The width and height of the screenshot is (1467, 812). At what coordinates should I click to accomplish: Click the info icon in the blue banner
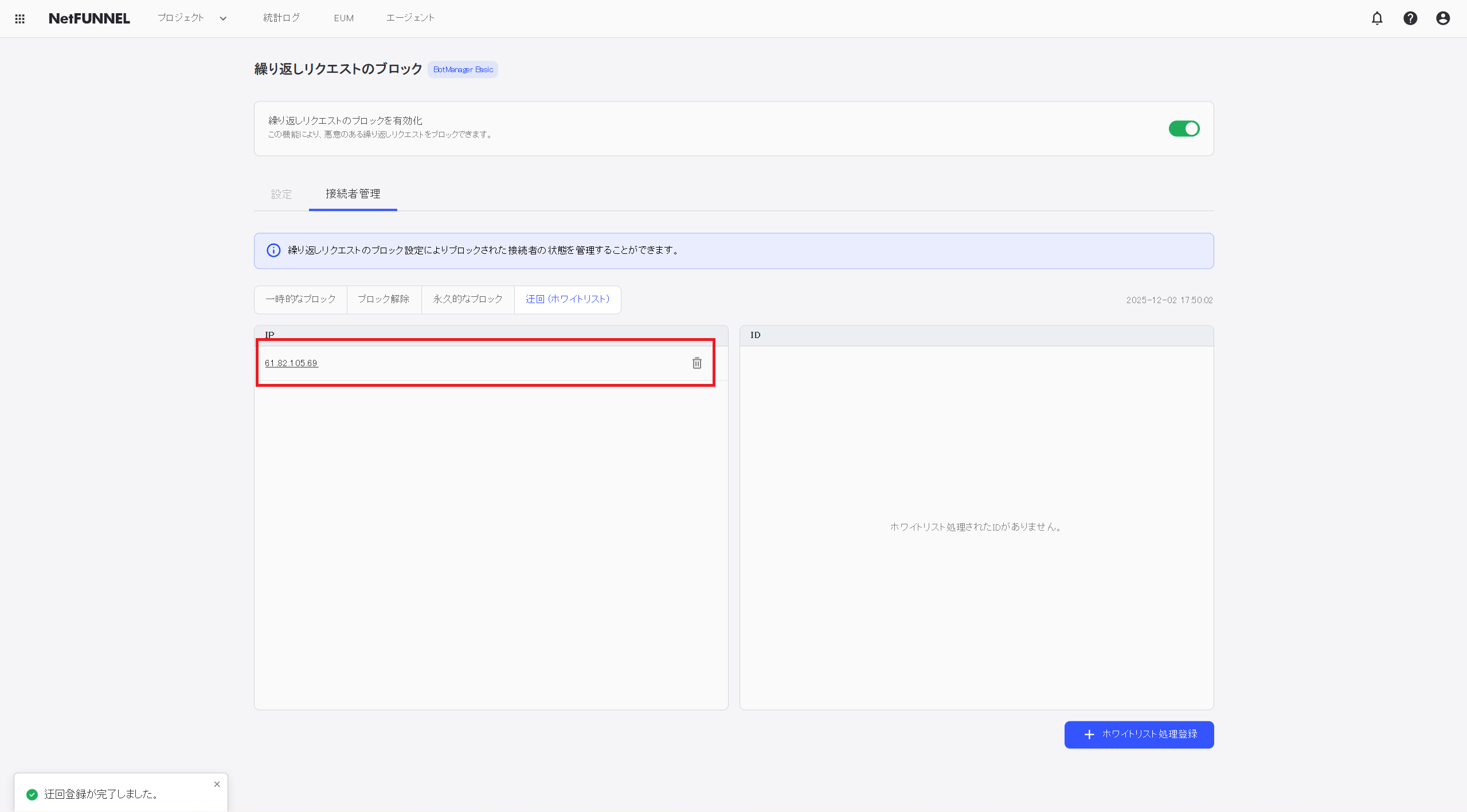coord(273,250)
